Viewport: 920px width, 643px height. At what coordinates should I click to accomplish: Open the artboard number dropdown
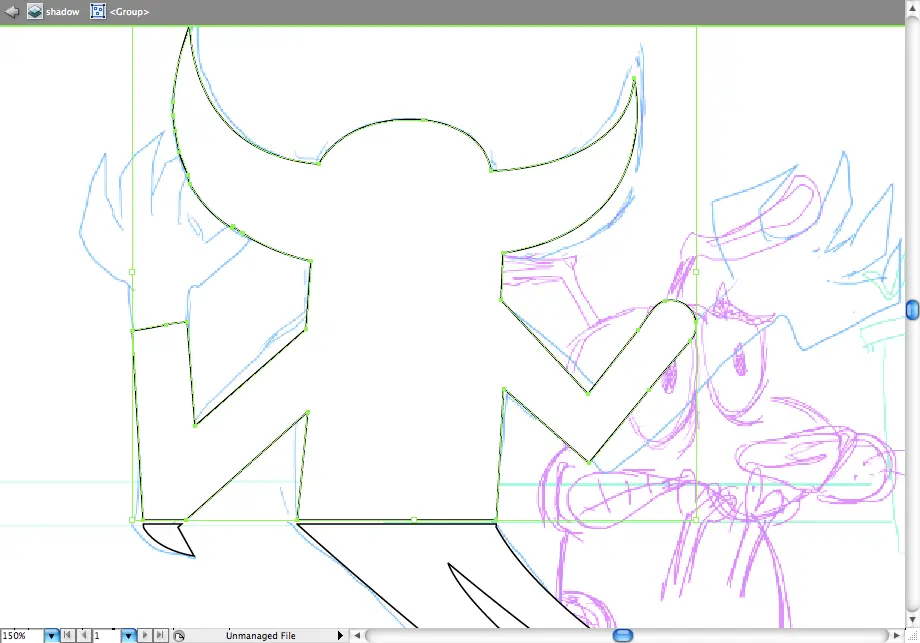point(128,636)
